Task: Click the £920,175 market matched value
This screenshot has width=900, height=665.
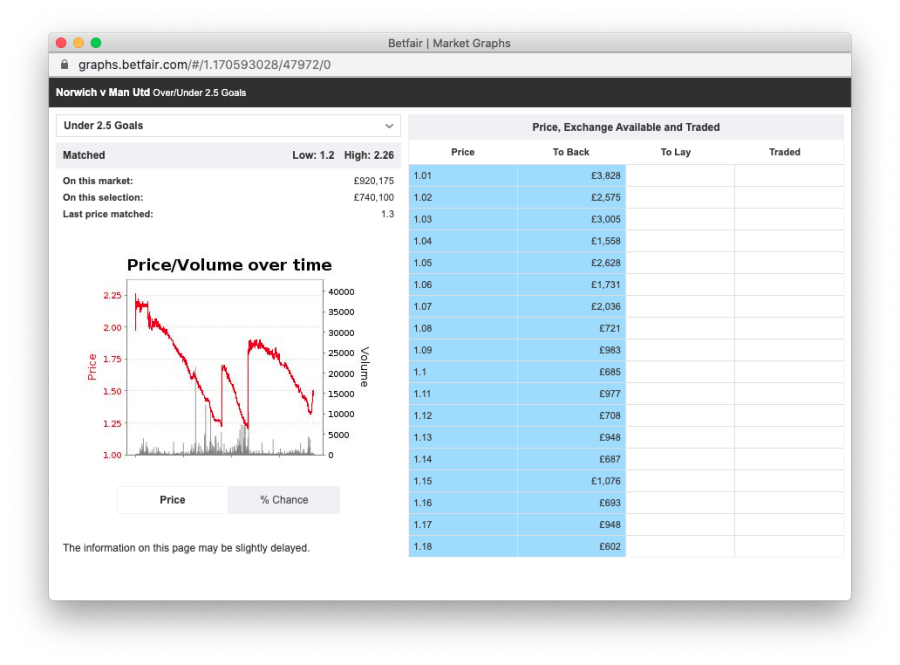Action: point(374,181)
